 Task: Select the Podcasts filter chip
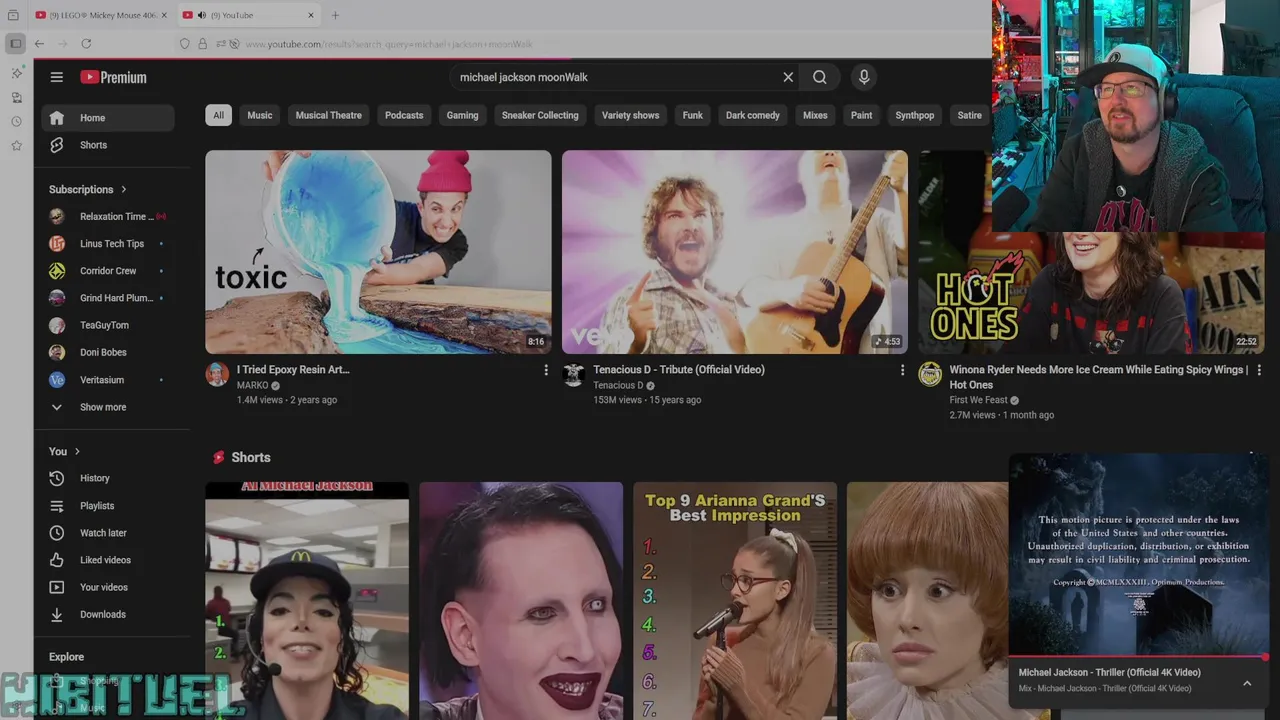coord(404,115)
